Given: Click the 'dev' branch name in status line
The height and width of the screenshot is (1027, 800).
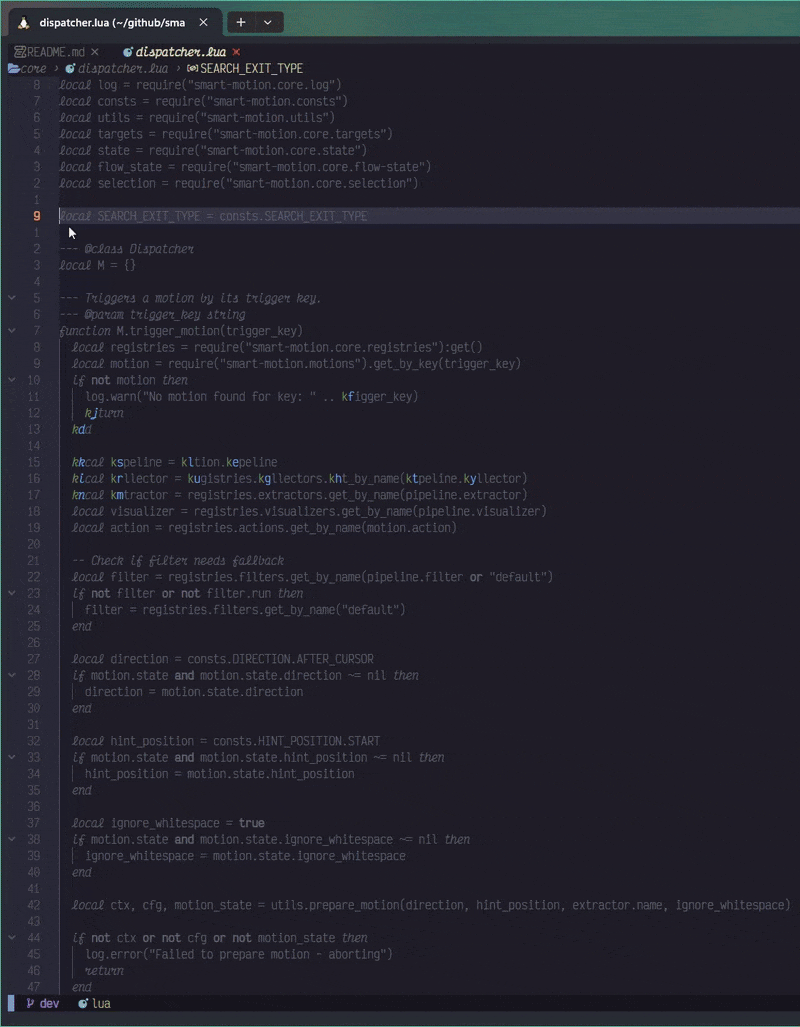Looking at the screenshot, I should click(49, 1003).
